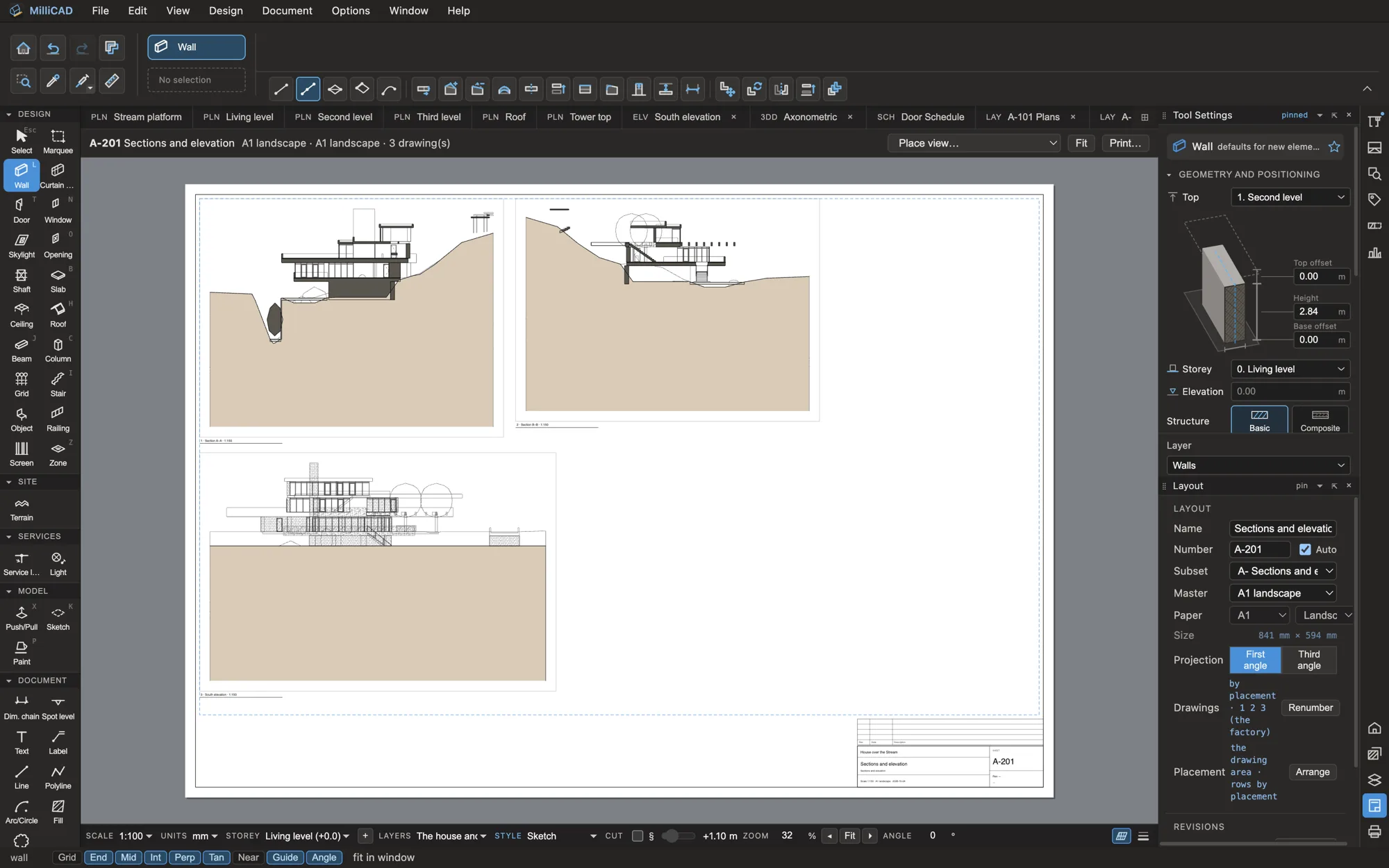1389x868 pixels.
Task: Click the Arrange button
Action: click(1313, 772)
